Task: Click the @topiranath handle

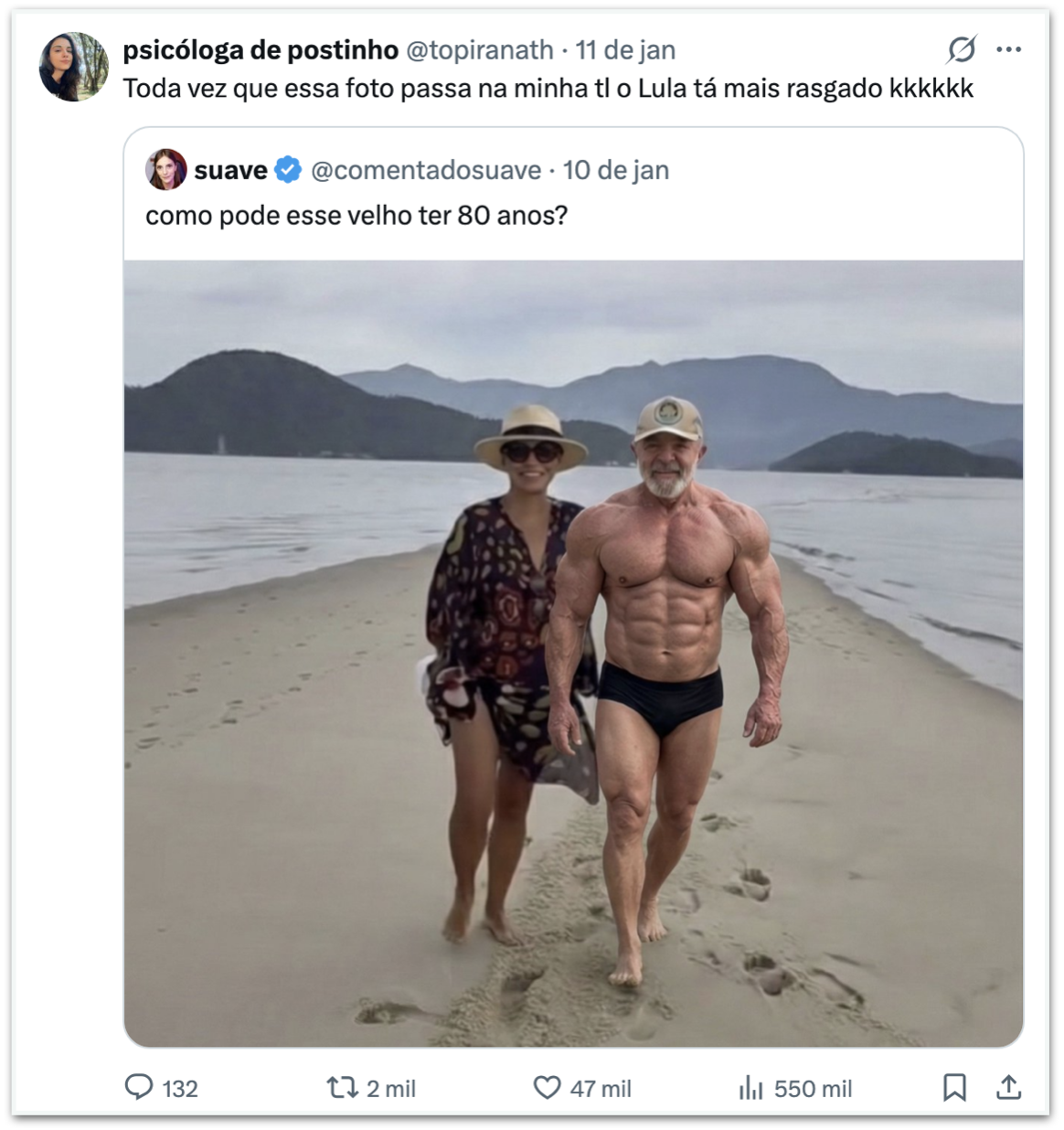Action: [x=479, y=50]
